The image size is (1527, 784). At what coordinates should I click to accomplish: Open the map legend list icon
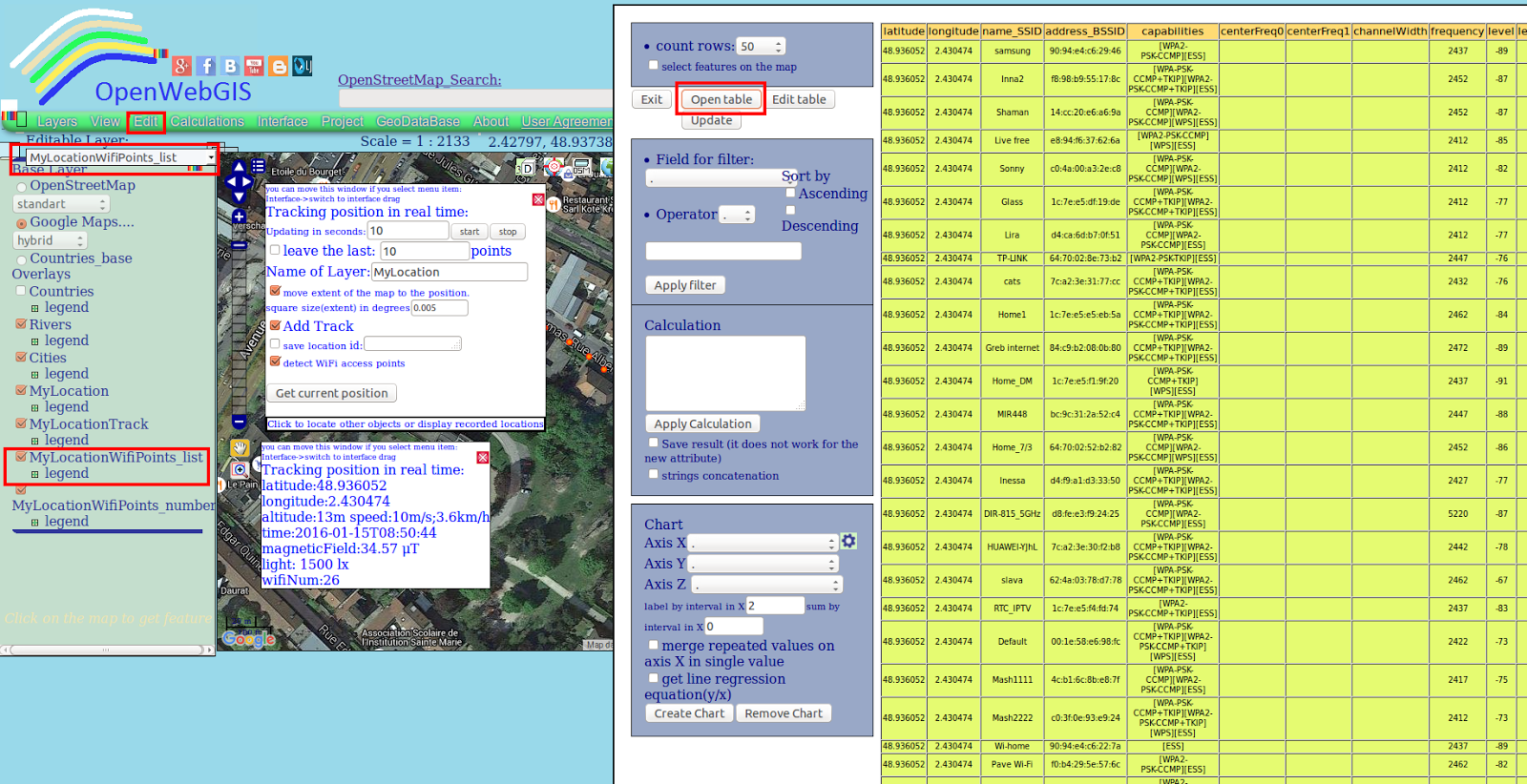coord(258,166)
